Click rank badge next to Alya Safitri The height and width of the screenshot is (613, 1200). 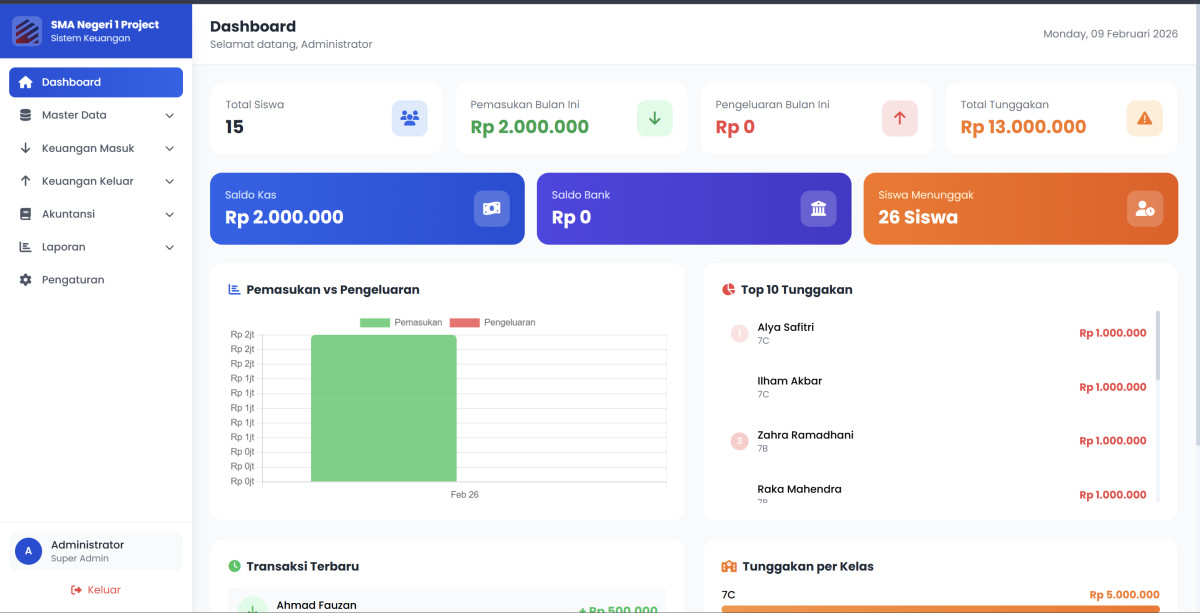tap(740, 333)
